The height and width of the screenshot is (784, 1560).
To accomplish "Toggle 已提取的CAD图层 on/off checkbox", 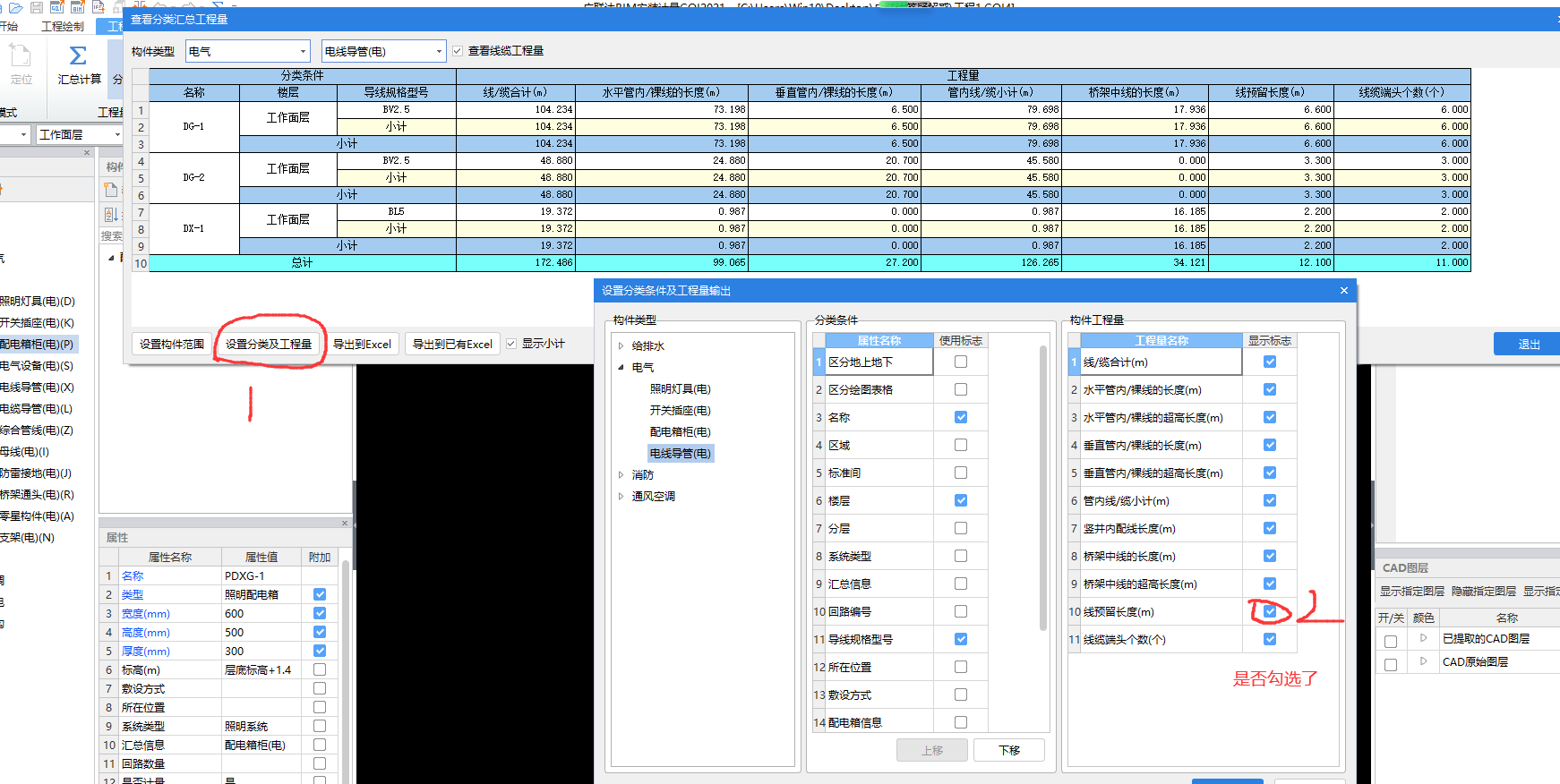I will (x=1391, y=642).
